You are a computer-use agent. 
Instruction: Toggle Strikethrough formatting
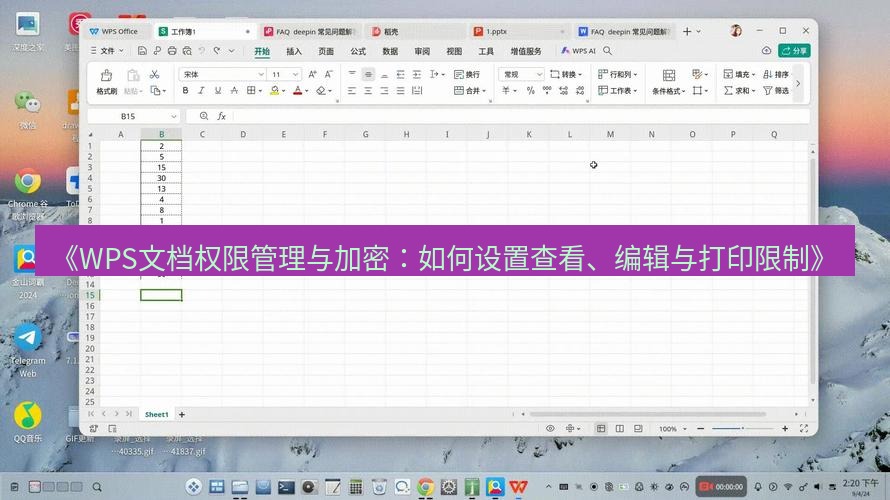click(x=234, y=90)
